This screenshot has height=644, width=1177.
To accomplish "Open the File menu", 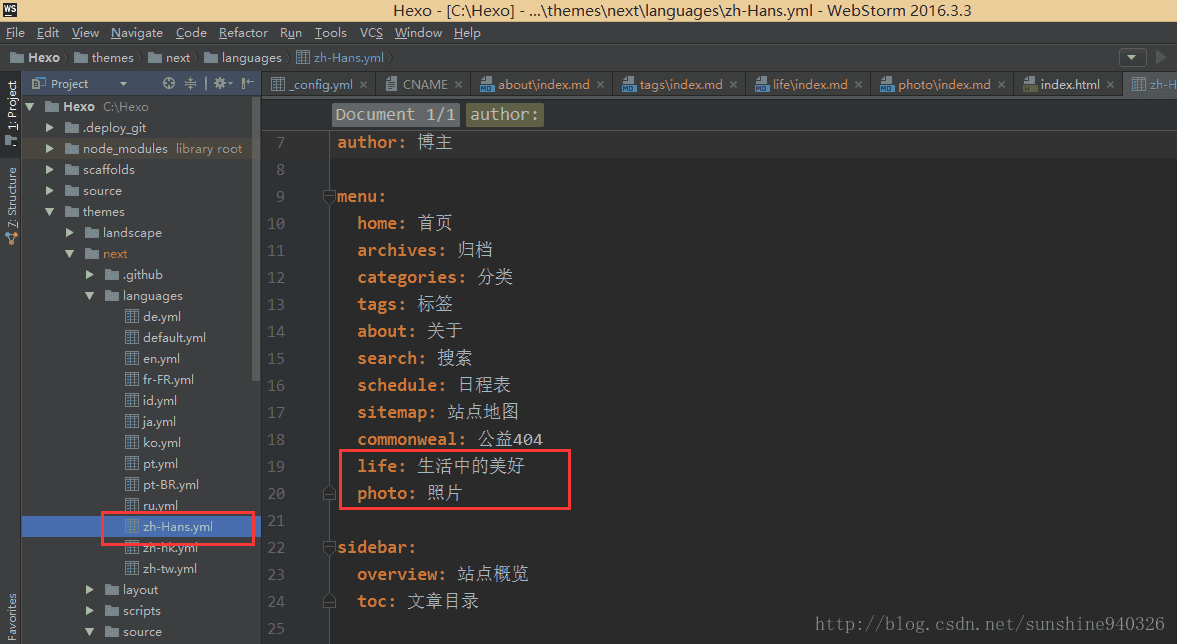I will click(x=15, y=33).
